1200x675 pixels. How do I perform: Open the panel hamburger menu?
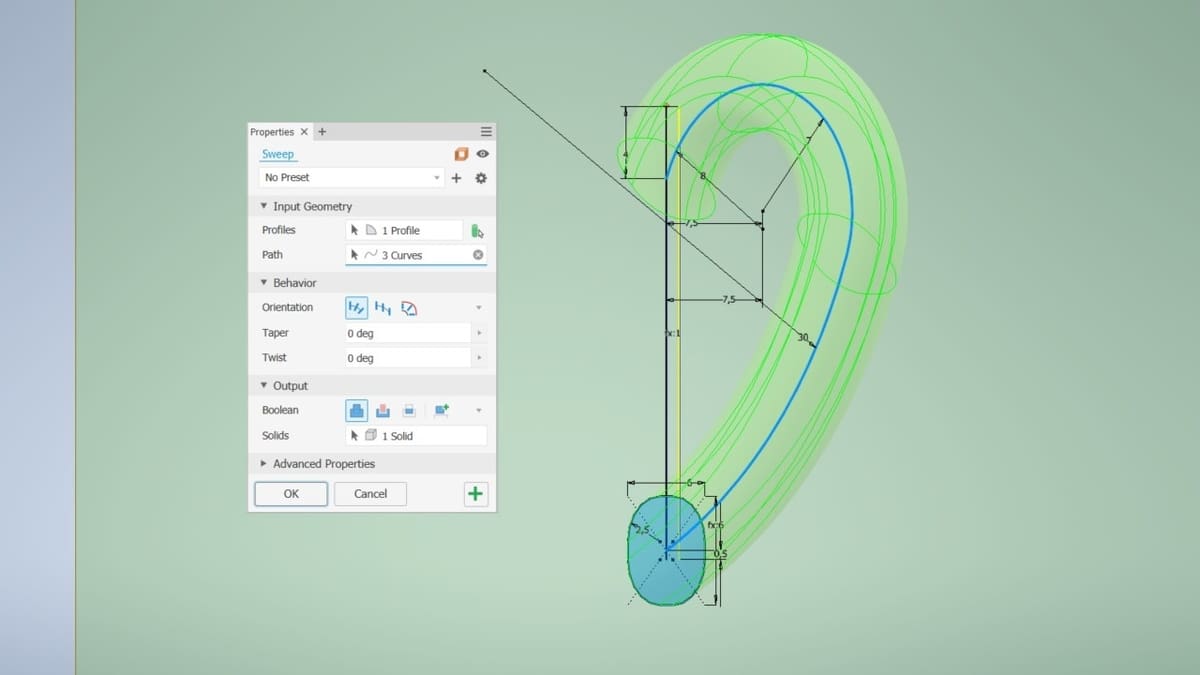click(485, 131)
